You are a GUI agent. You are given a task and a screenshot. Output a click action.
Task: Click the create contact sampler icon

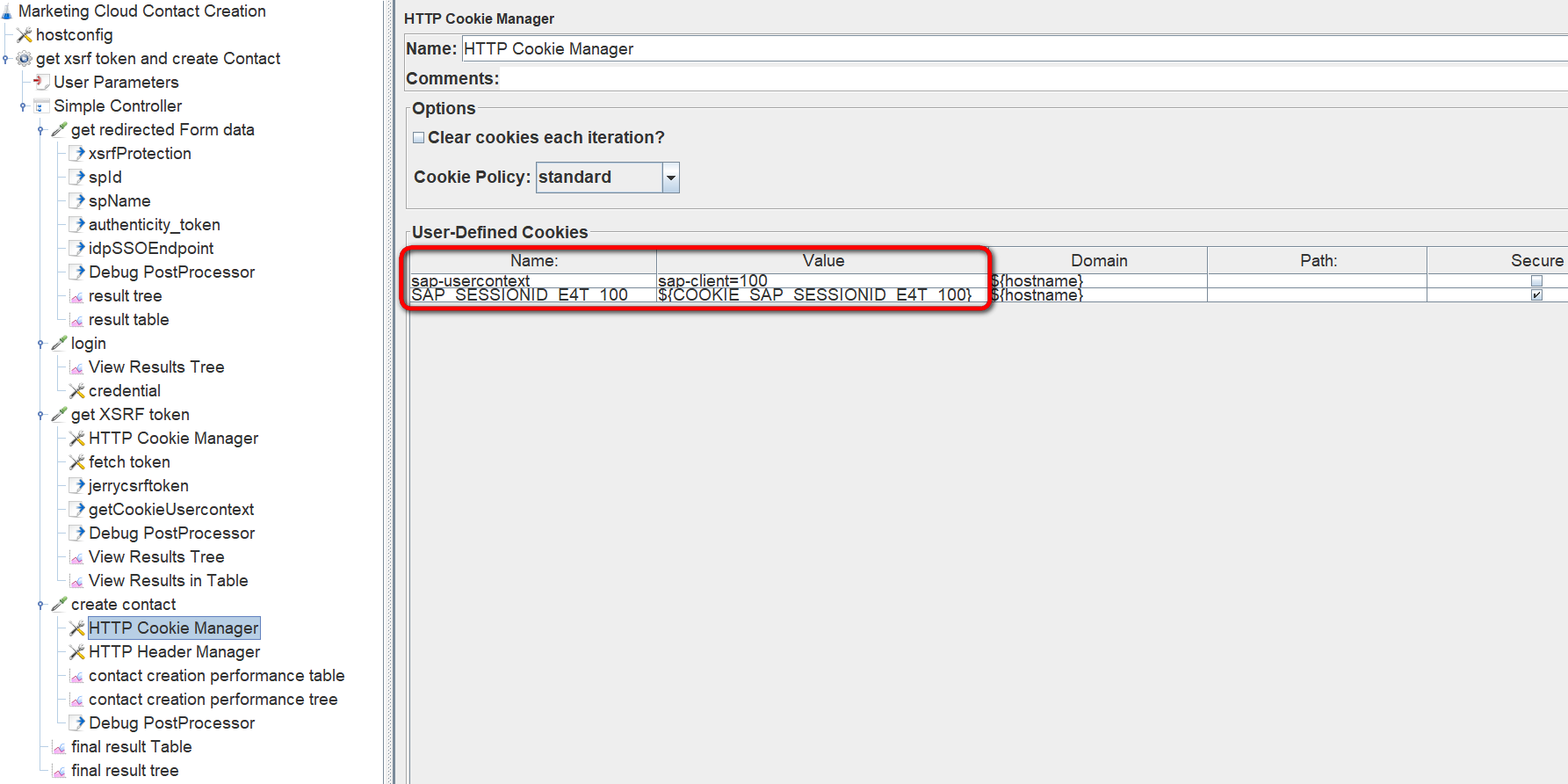[59, 605]
